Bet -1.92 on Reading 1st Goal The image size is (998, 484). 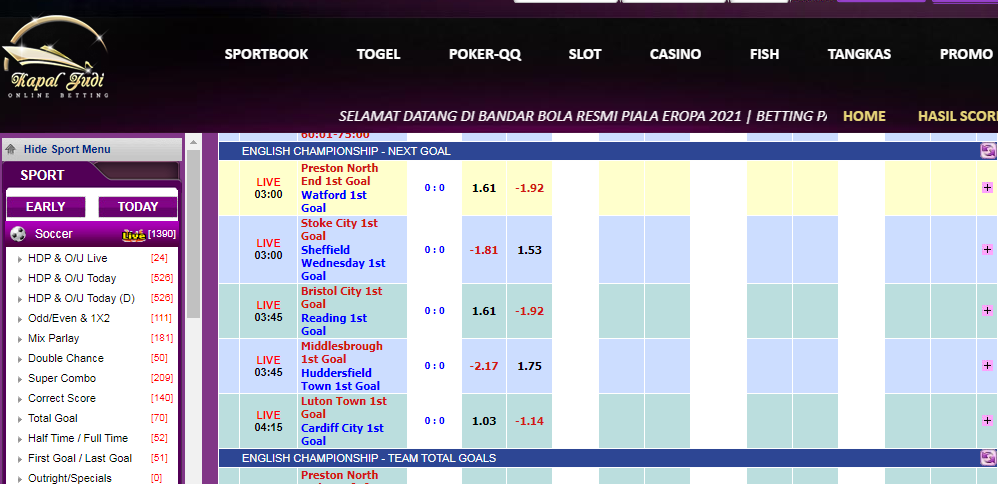click(x=530, y=311)
